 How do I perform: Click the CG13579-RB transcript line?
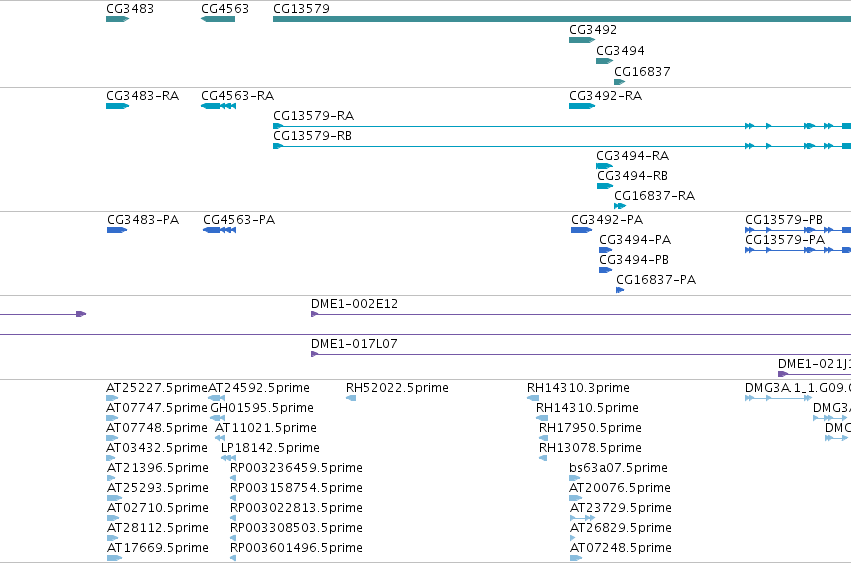pos(562,146)
